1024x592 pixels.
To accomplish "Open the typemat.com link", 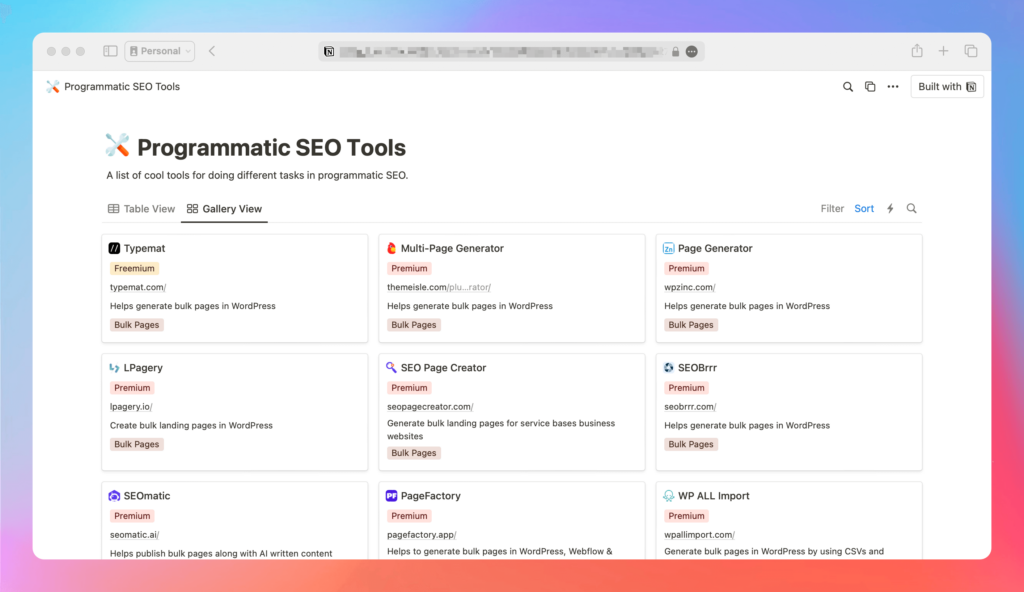I will coord(138,287).
